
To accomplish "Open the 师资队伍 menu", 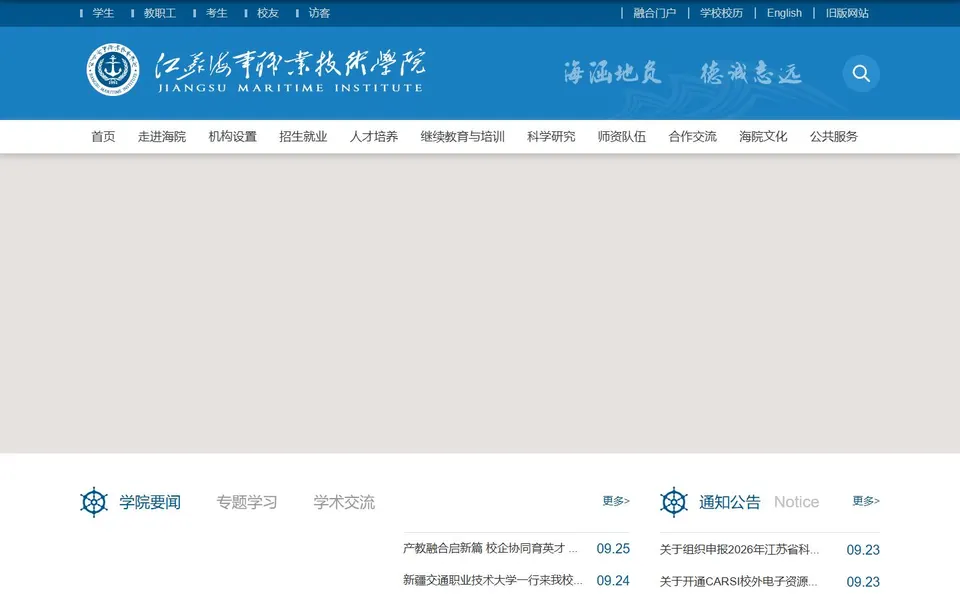I will [621, 137].
